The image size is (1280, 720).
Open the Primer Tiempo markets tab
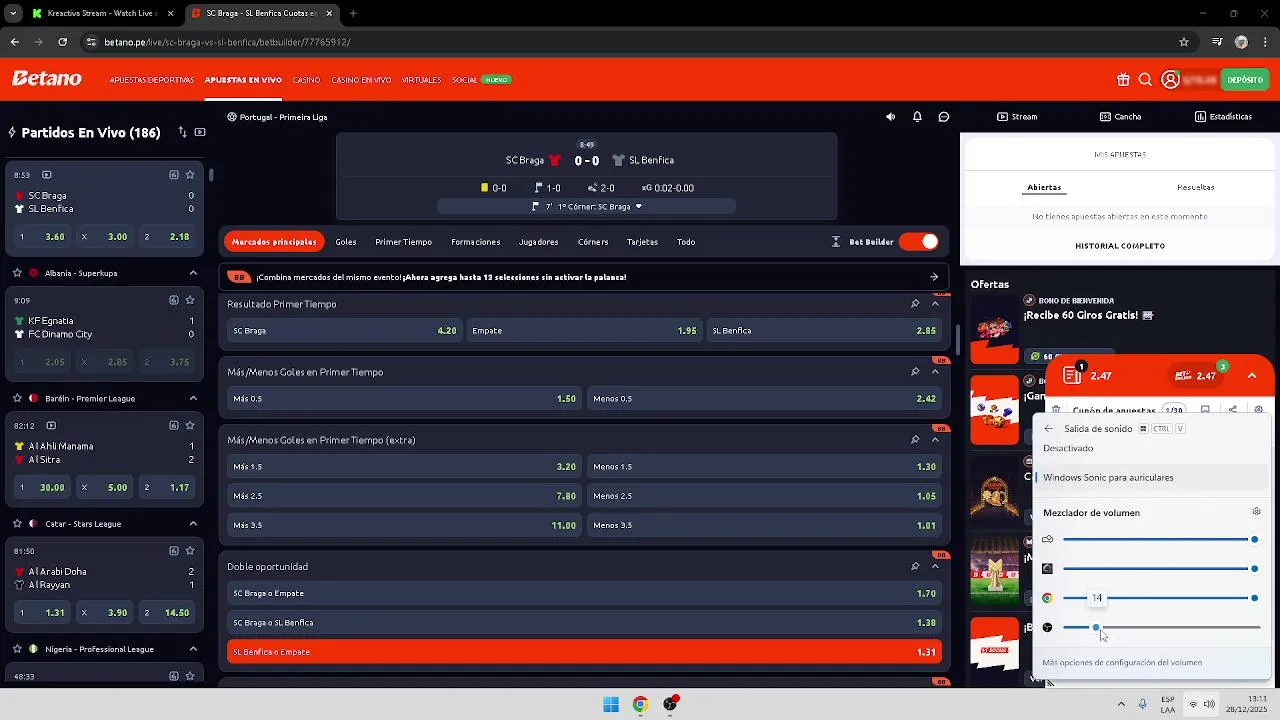pyautogui.click(x=403, y=242)
